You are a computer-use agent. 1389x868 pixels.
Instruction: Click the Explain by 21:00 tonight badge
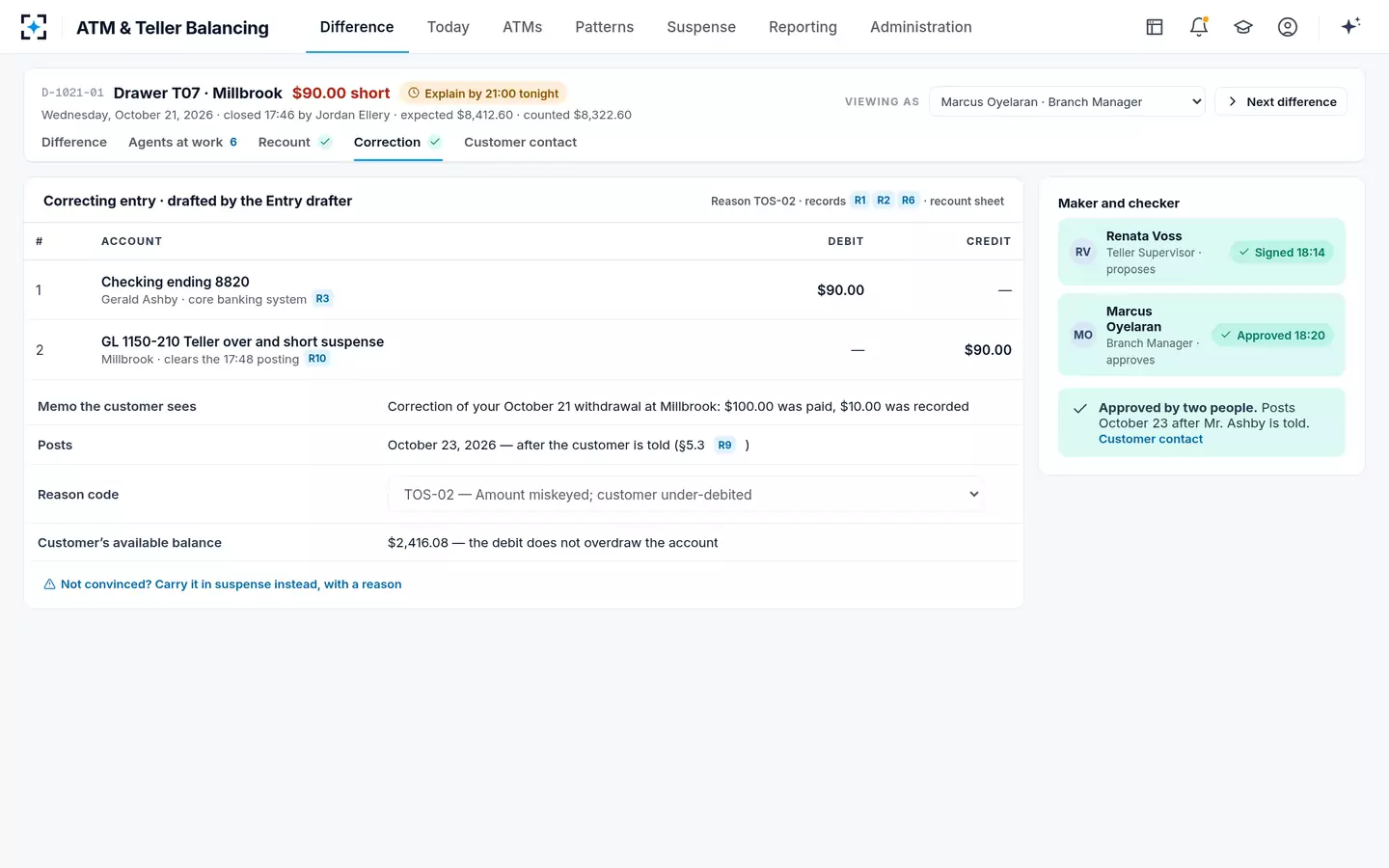(x=483, y=94)
